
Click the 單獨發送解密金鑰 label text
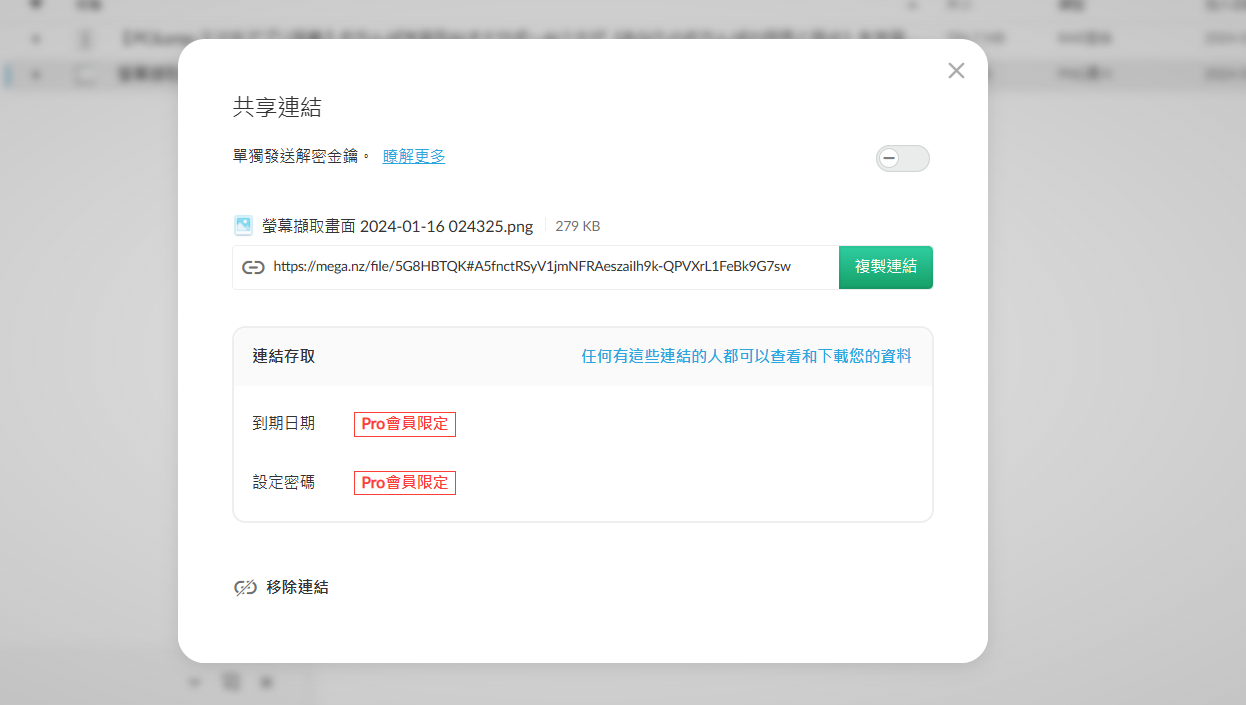click(301, 156)
